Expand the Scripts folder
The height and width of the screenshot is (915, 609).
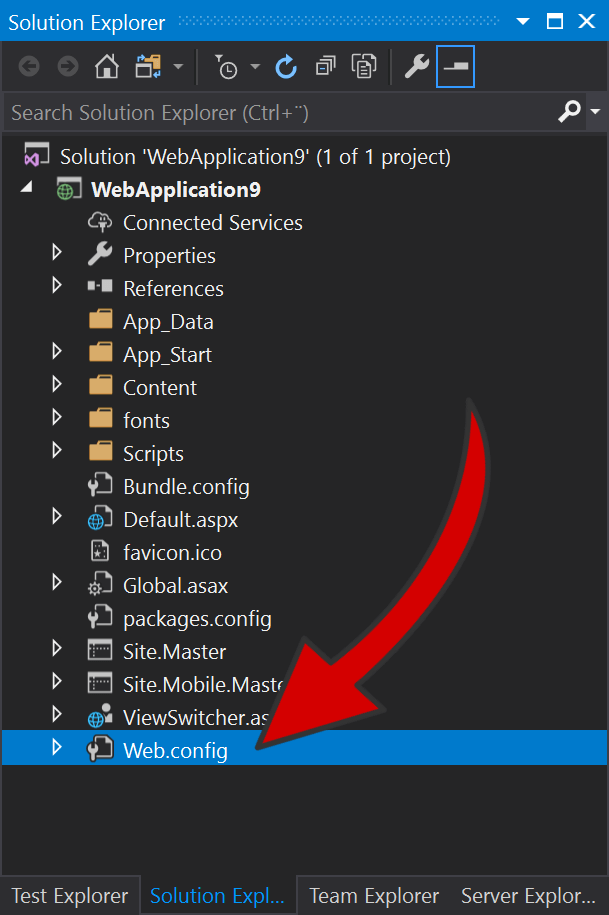tap(57, 453)
